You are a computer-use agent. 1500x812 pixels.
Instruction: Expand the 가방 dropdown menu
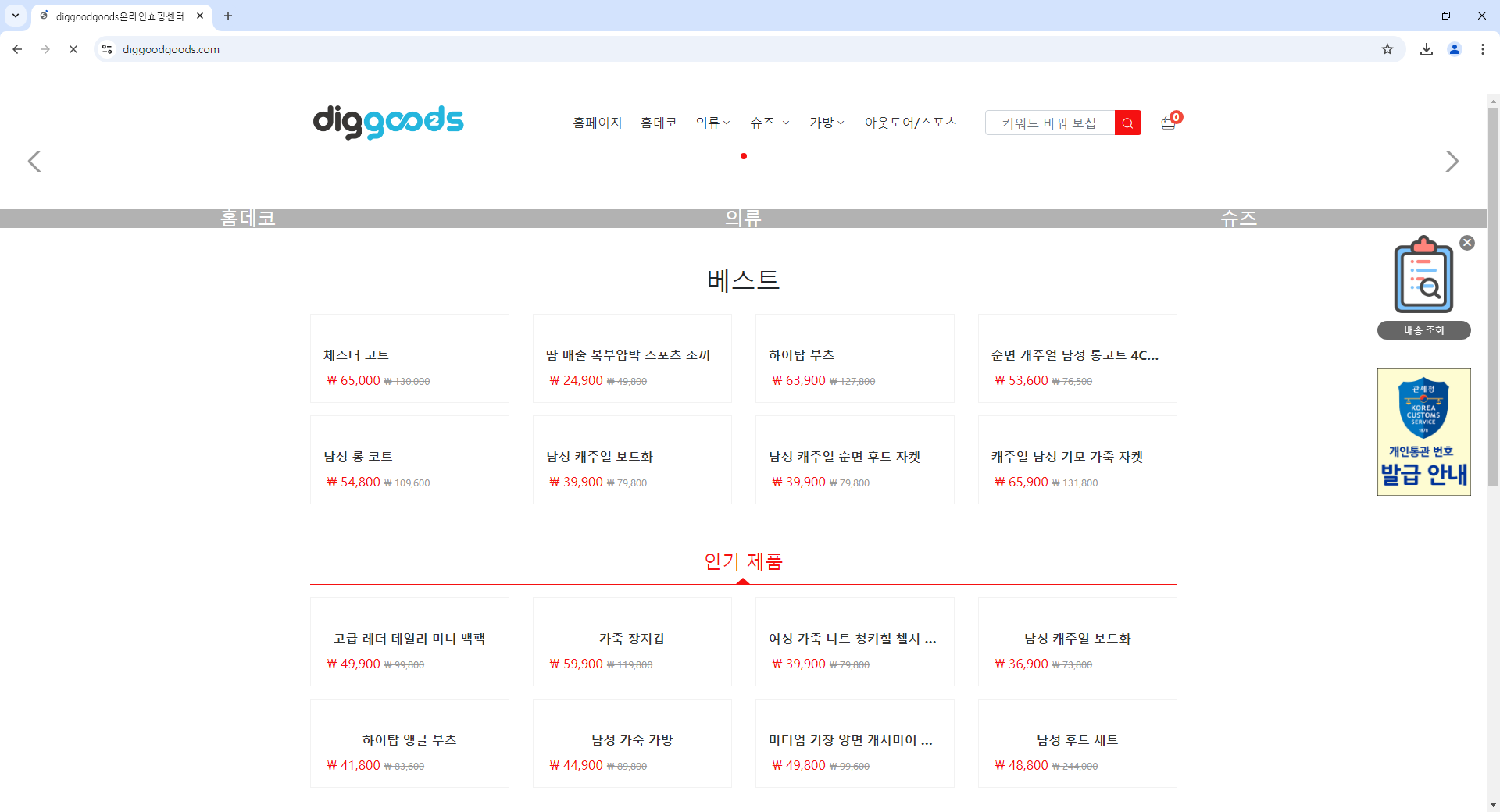pyautogui.click(x=827, y=123)
